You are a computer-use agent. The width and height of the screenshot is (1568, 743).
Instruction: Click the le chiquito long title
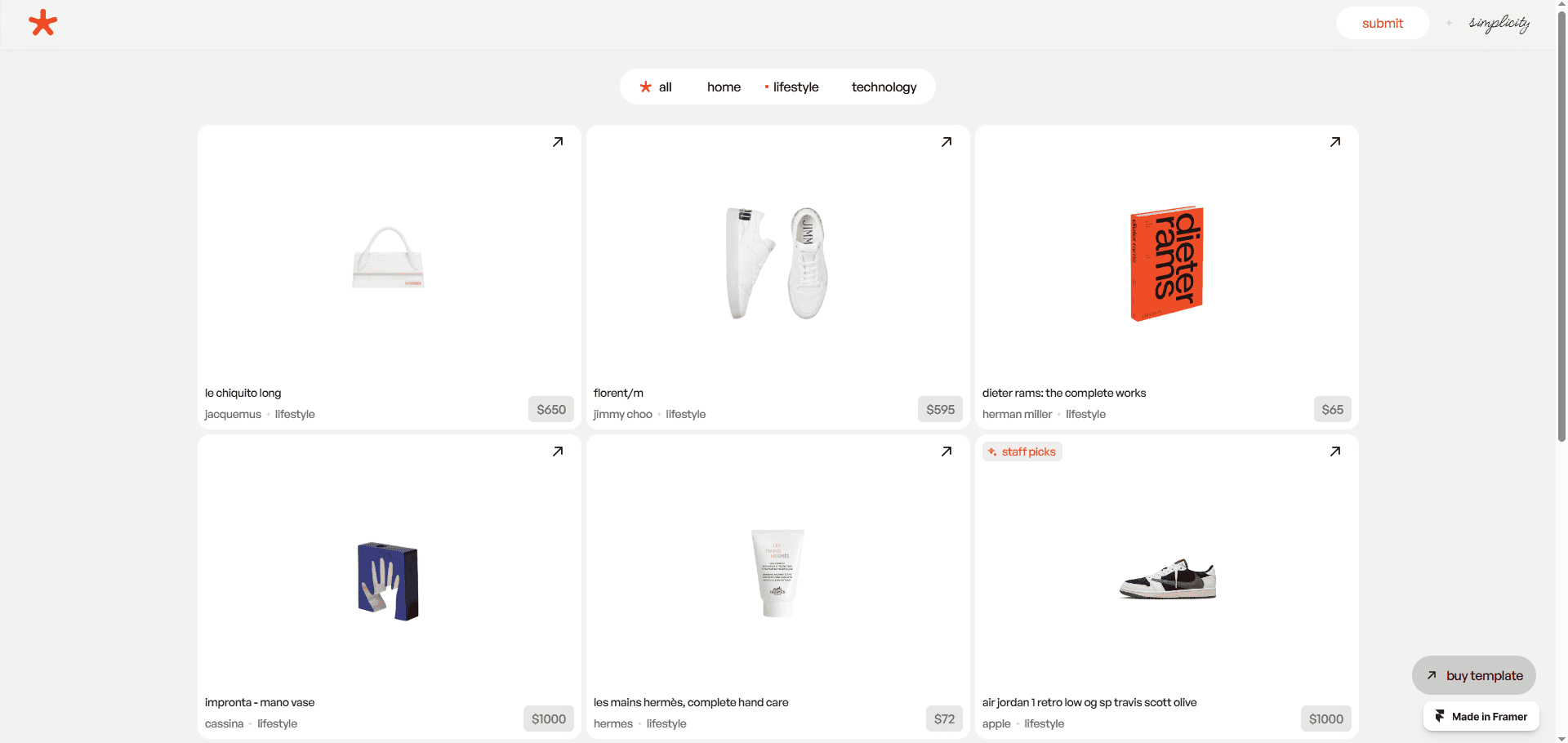tap(243, 393)
